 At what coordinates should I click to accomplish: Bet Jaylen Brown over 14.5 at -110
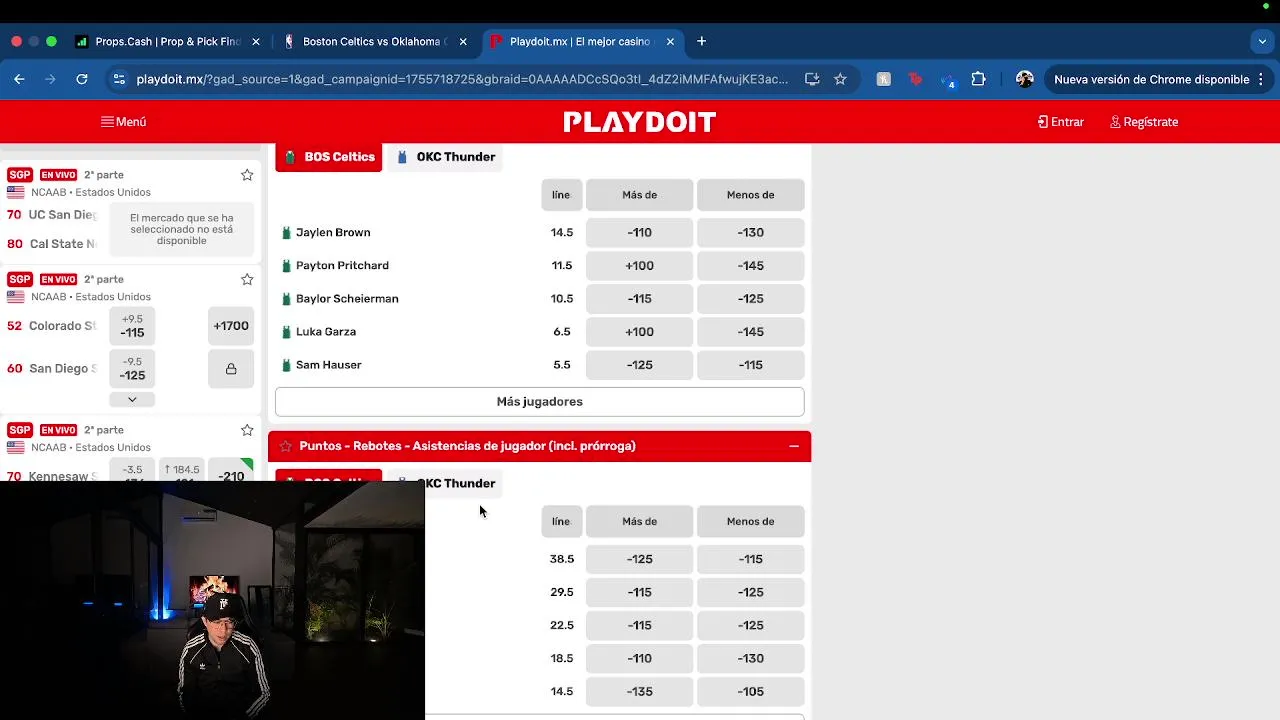(639, 232)
